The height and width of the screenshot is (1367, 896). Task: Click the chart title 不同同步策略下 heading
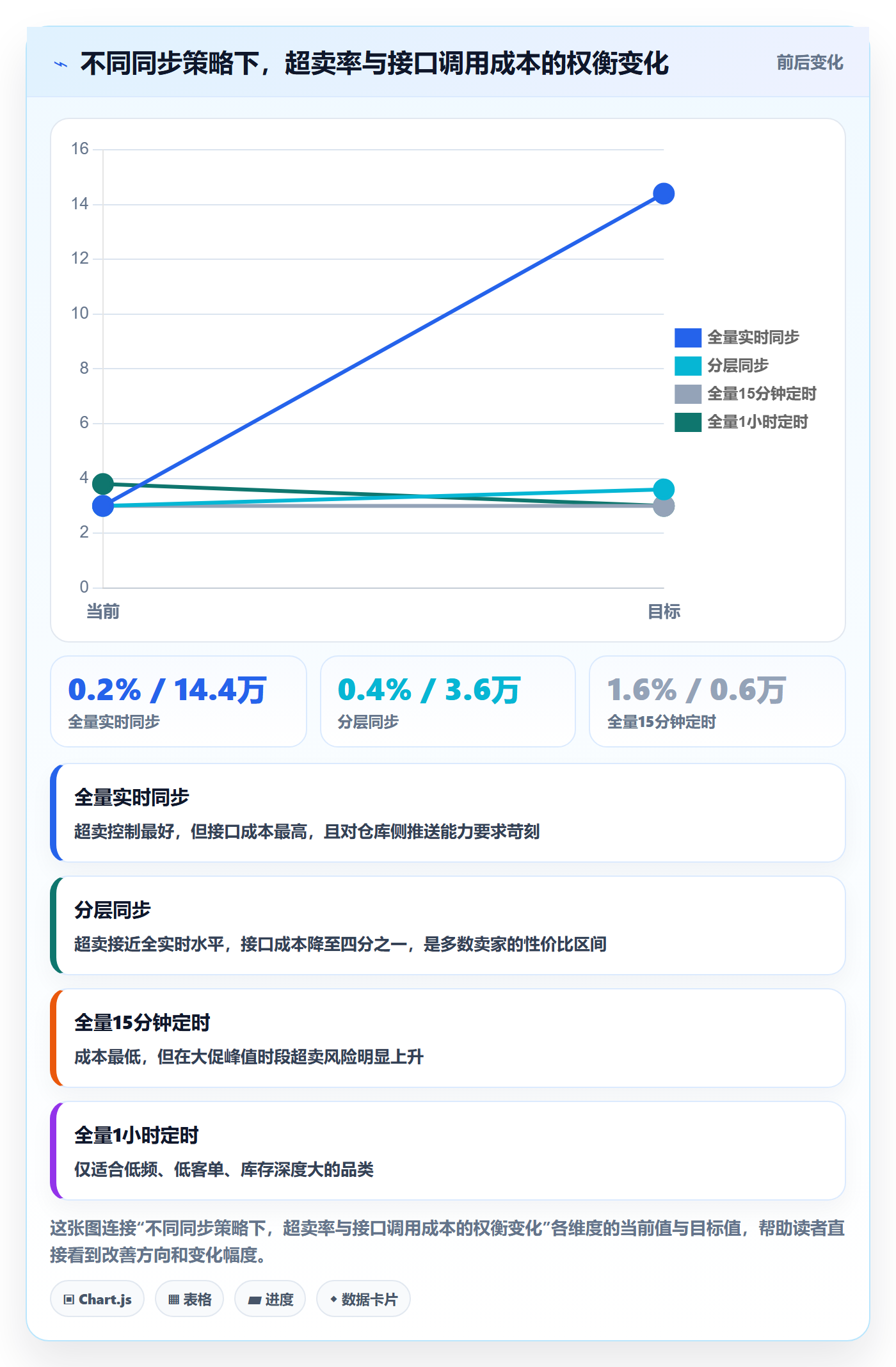pyautogui.click(x=374, y=63)
